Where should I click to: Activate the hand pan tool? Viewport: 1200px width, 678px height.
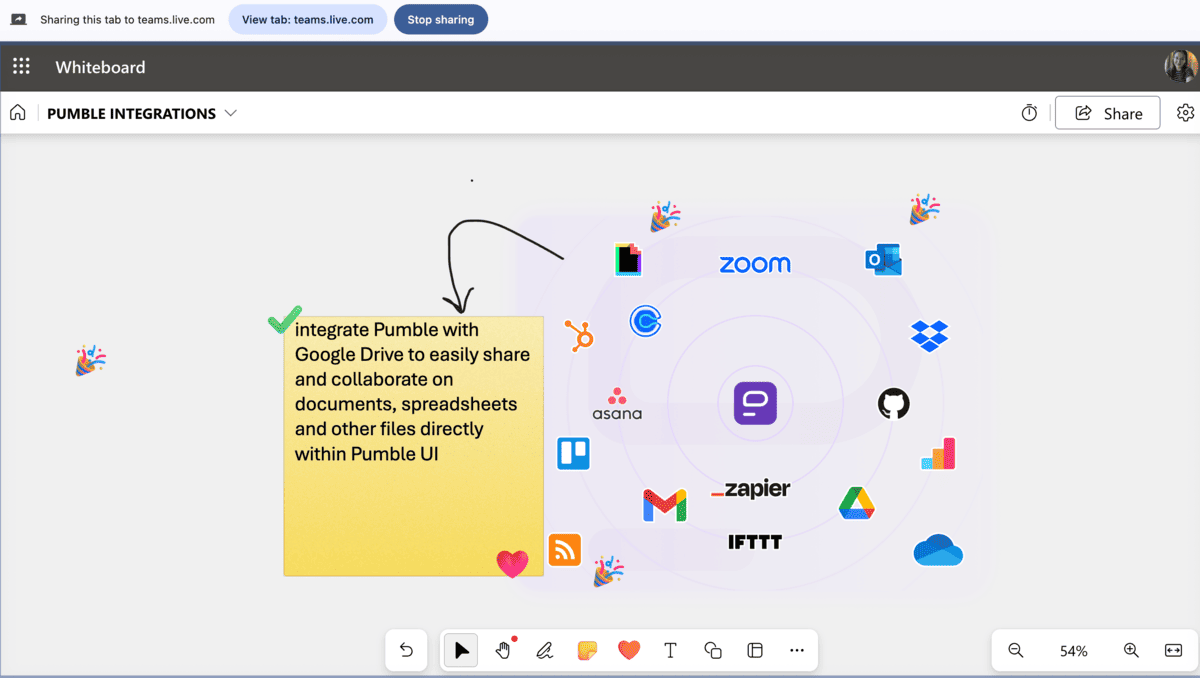pyautogui.click(x=503, y=650)
